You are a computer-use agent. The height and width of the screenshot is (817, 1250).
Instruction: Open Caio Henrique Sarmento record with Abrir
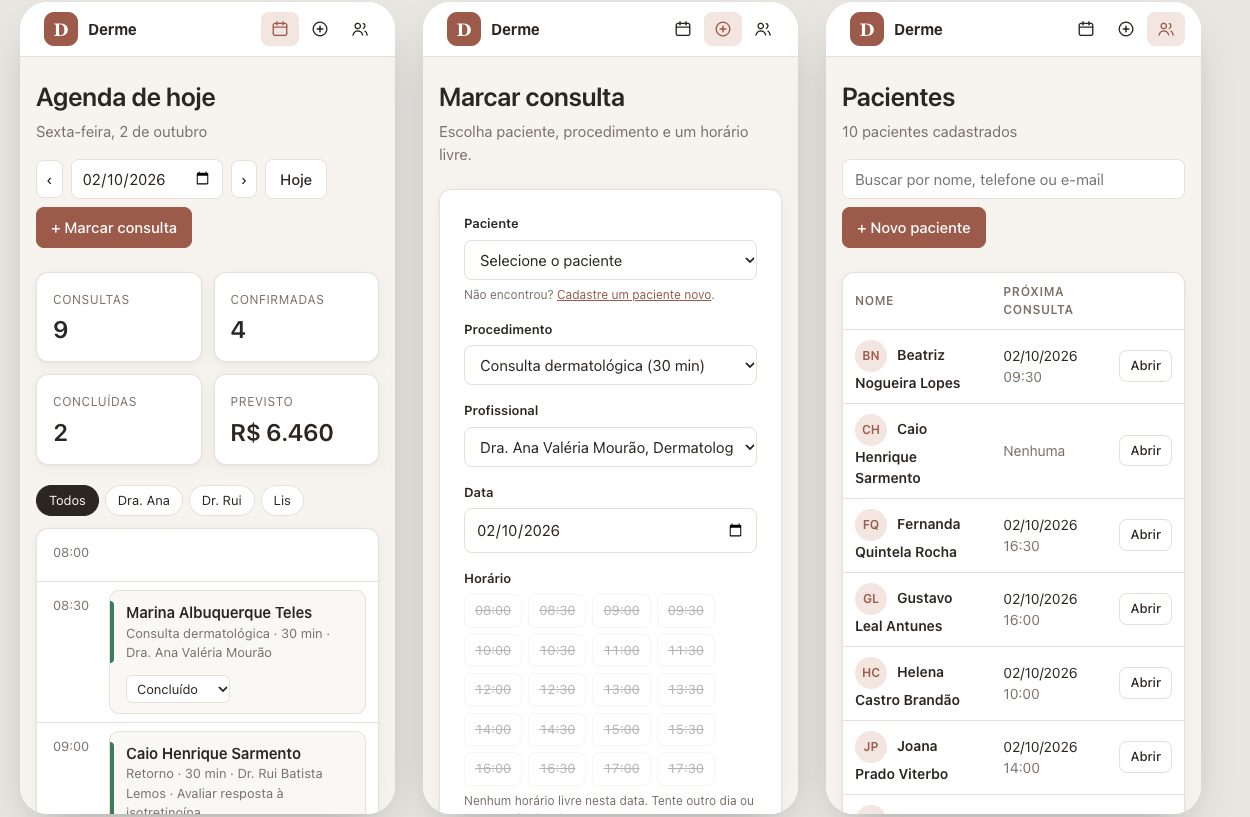click(x=1145, y=451)
